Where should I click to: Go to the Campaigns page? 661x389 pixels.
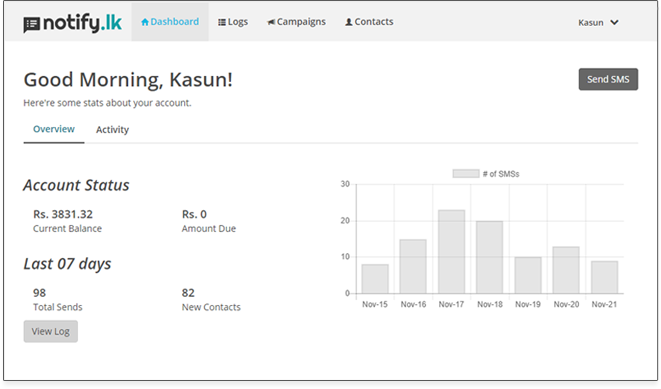pos(296,22)
